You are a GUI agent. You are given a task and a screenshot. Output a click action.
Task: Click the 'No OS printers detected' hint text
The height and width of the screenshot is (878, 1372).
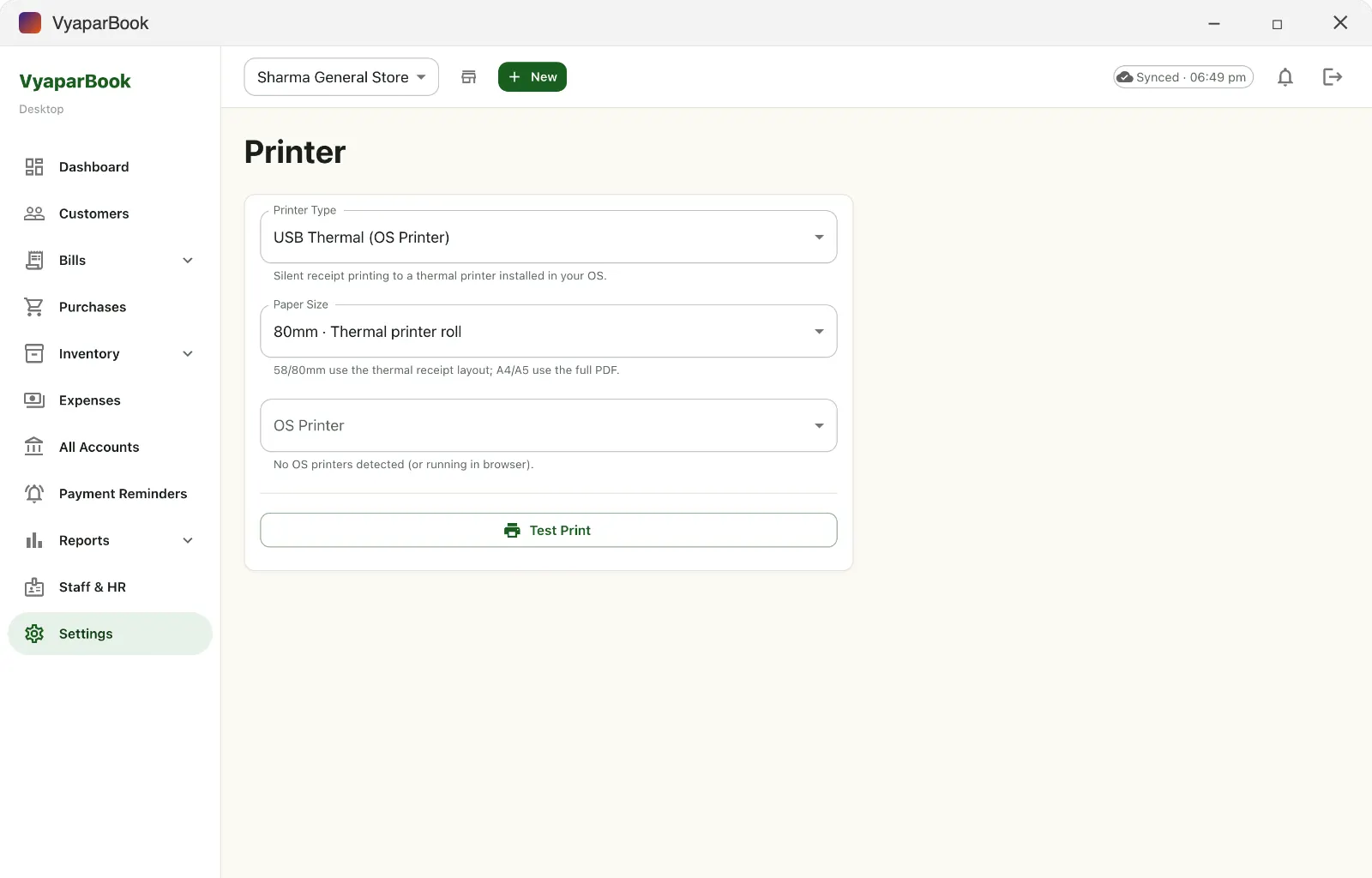(x=403, y=465)
